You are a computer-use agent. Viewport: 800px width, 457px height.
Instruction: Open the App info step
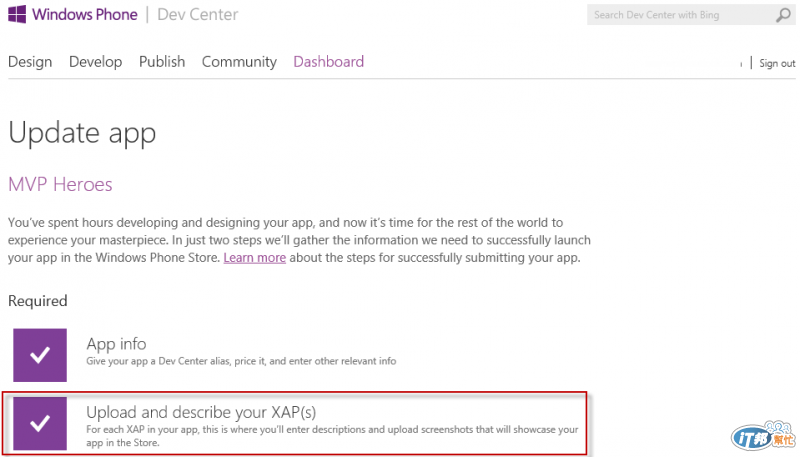point(116,344)
